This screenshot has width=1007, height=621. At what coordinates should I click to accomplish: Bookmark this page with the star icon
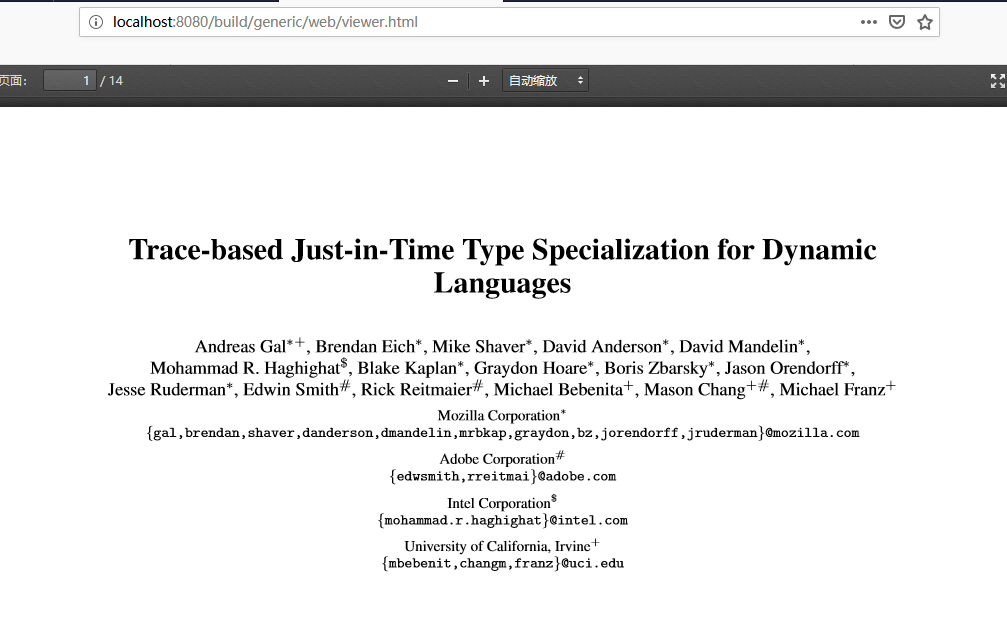tap(925, 22)
